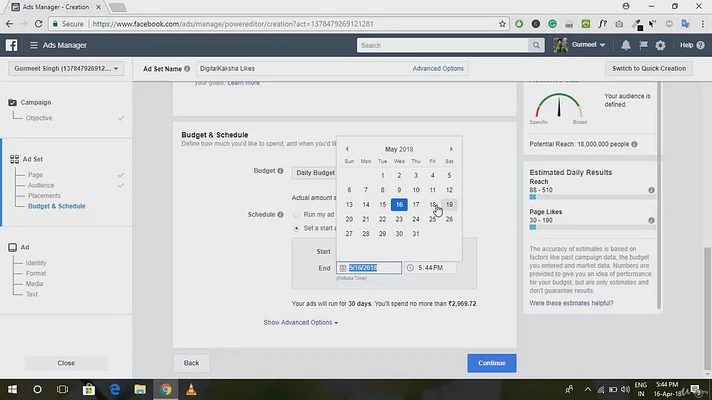712x400 pixels.
Task: Open the Daily Budget dropdown
Action: pos(314,173)
